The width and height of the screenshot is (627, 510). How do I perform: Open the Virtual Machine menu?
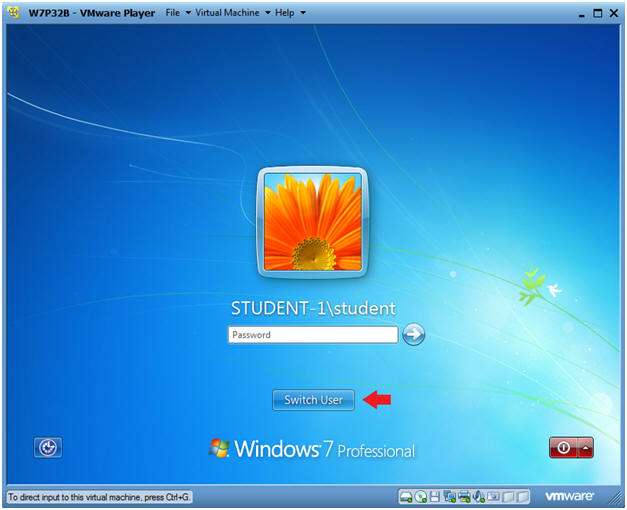click(x=233, y=13)
